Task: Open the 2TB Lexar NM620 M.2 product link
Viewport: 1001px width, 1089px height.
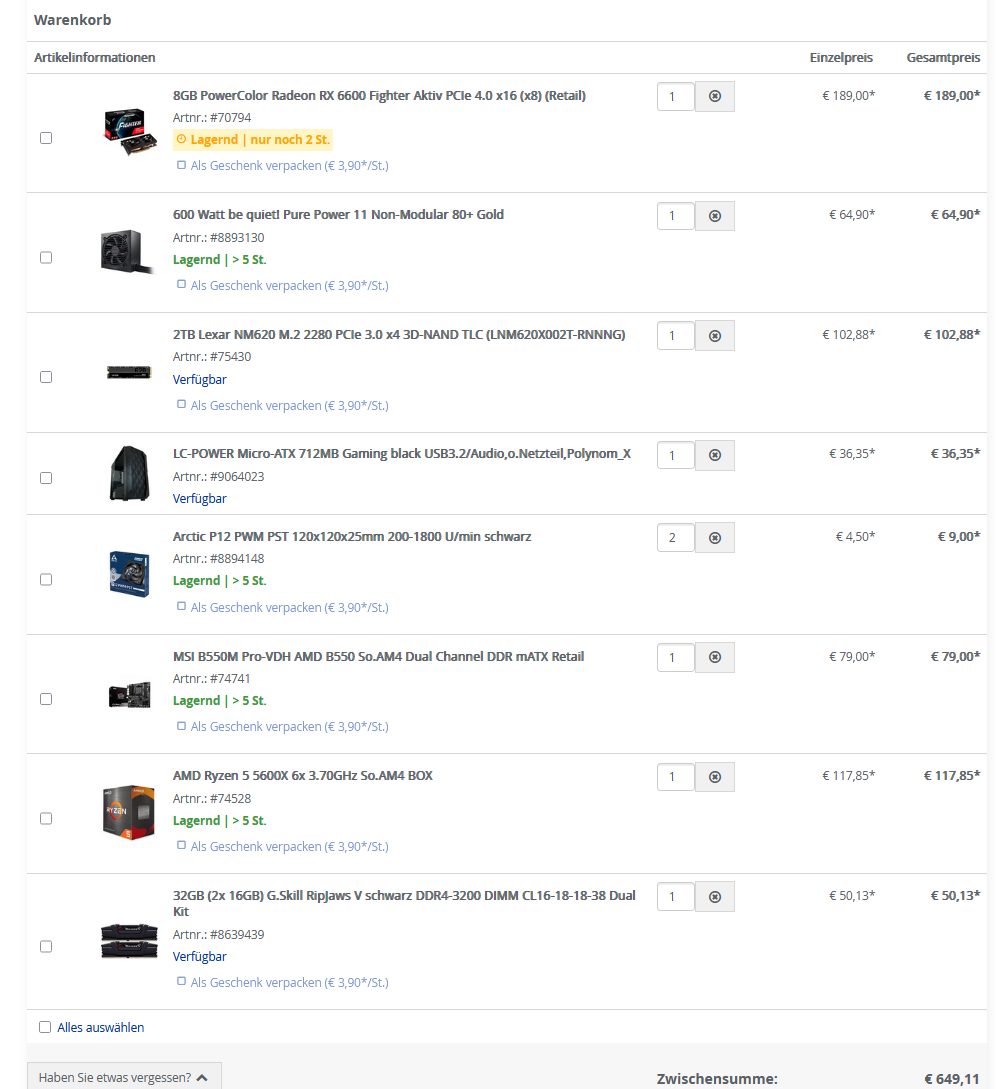Action: tap(399, 335)
